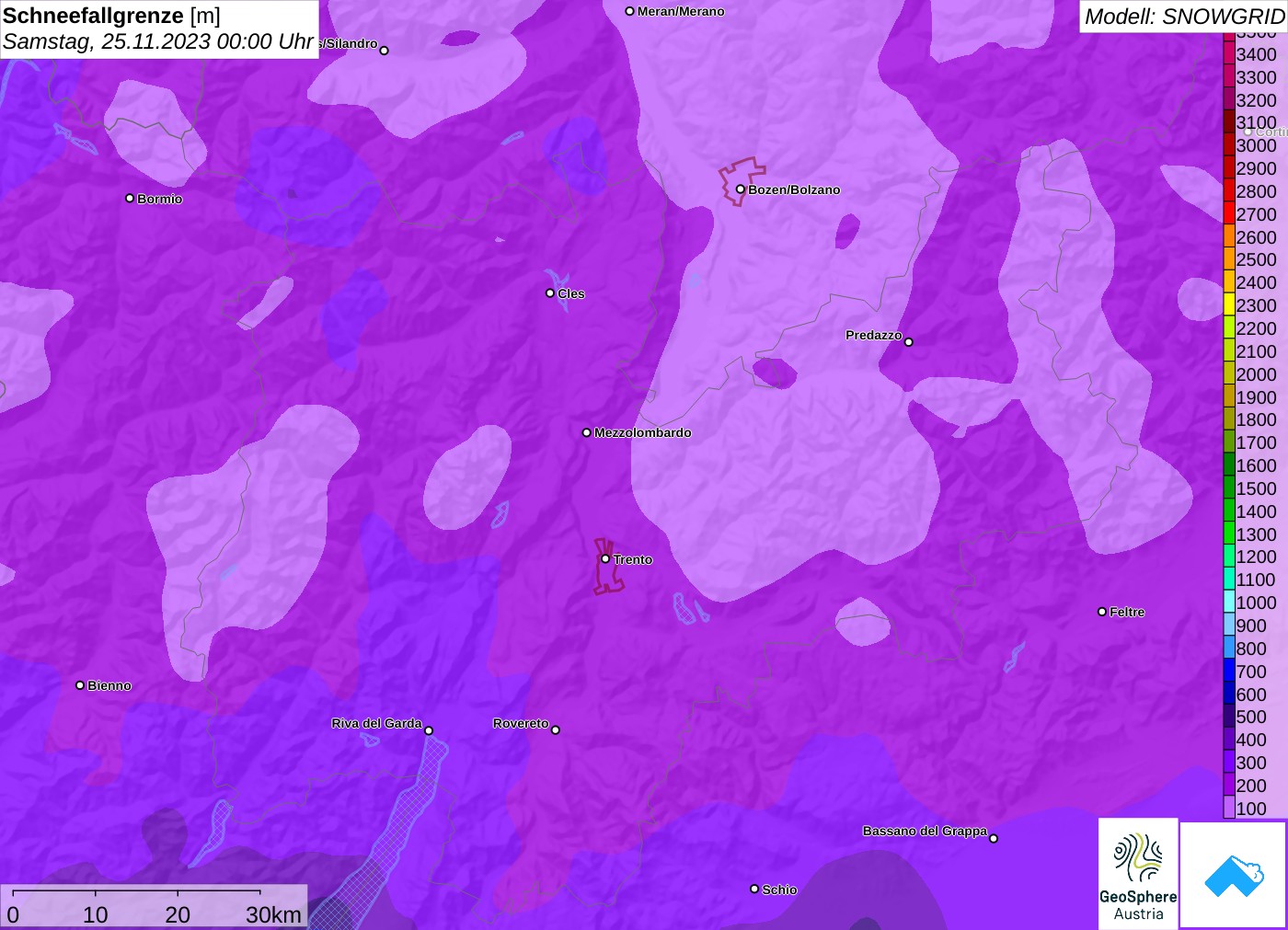The height and width of the screenshot is (930, 1288).
Task: Pick the Cles city marker dot
Action: coord(550,293)
